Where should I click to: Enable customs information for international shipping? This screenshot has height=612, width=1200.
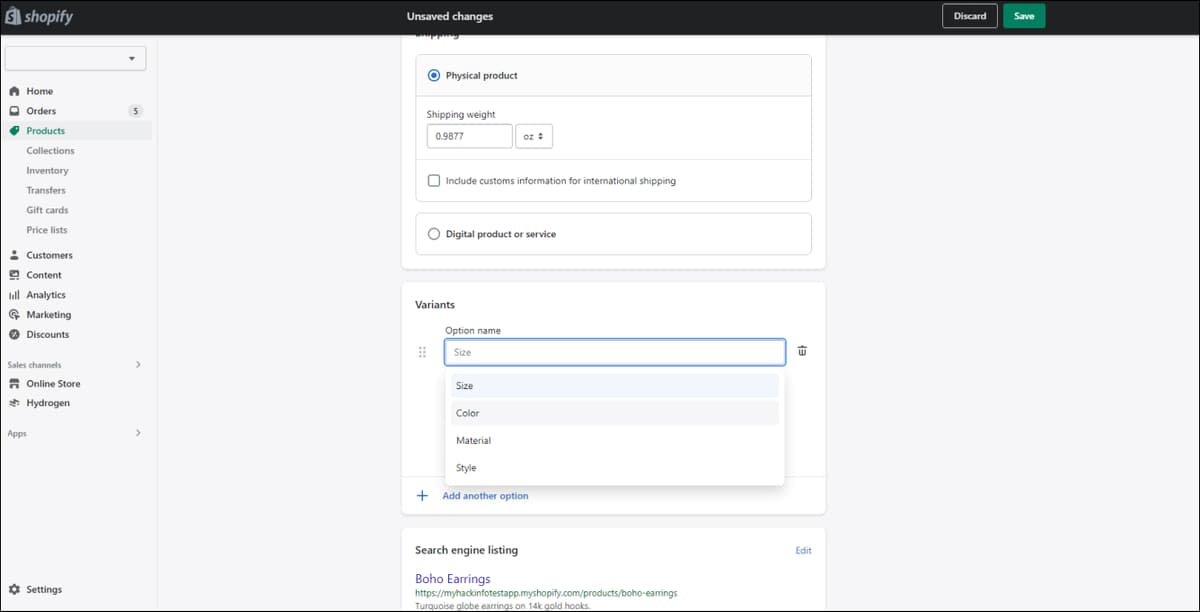point(433,181)
